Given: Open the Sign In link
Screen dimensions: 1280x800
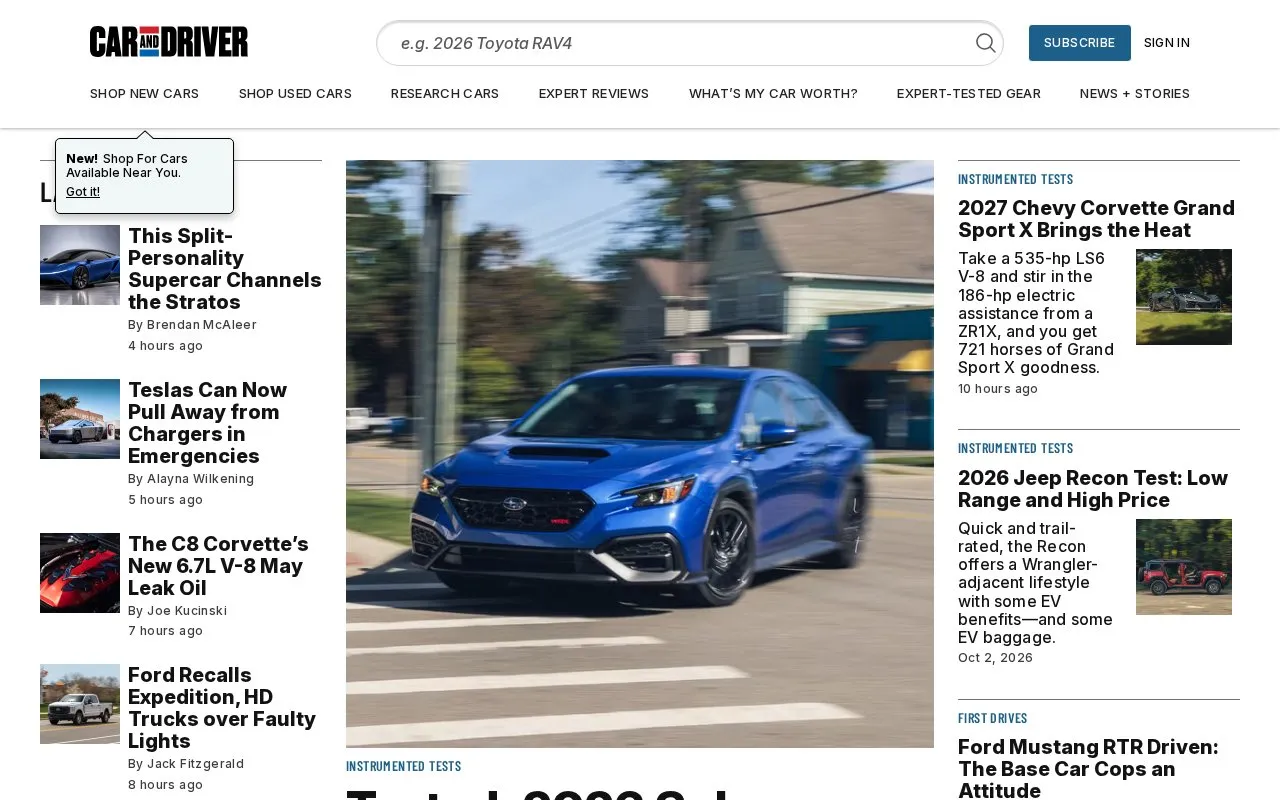Looking at the screenshot, I should (x=1166, y=43).
